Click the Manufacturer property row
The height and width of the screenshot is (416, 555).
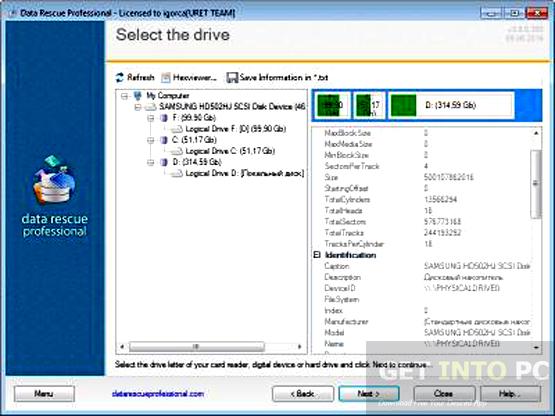pos(421,321)
